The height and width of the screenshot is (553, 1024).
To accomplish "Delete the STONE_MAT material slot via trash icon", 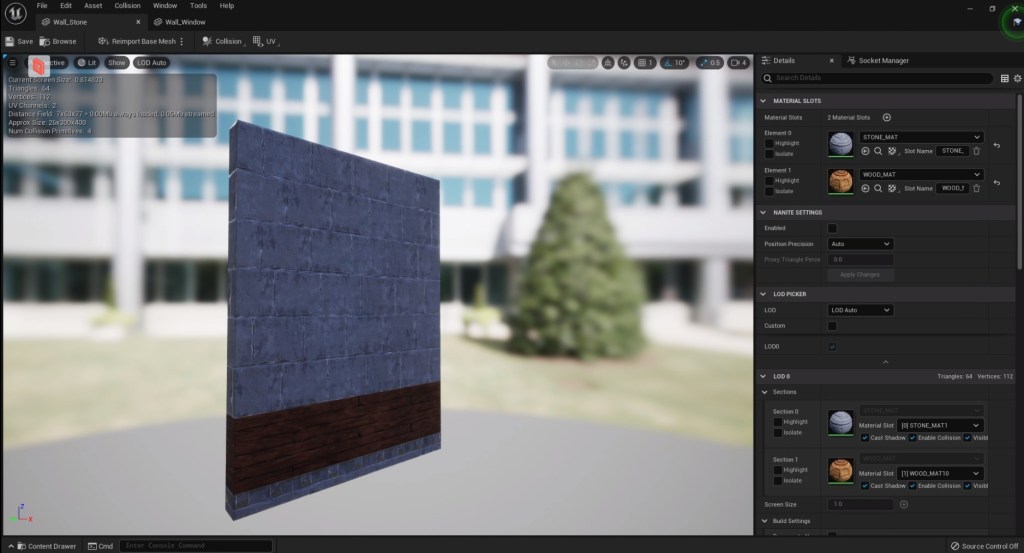I will coord(976,151).
